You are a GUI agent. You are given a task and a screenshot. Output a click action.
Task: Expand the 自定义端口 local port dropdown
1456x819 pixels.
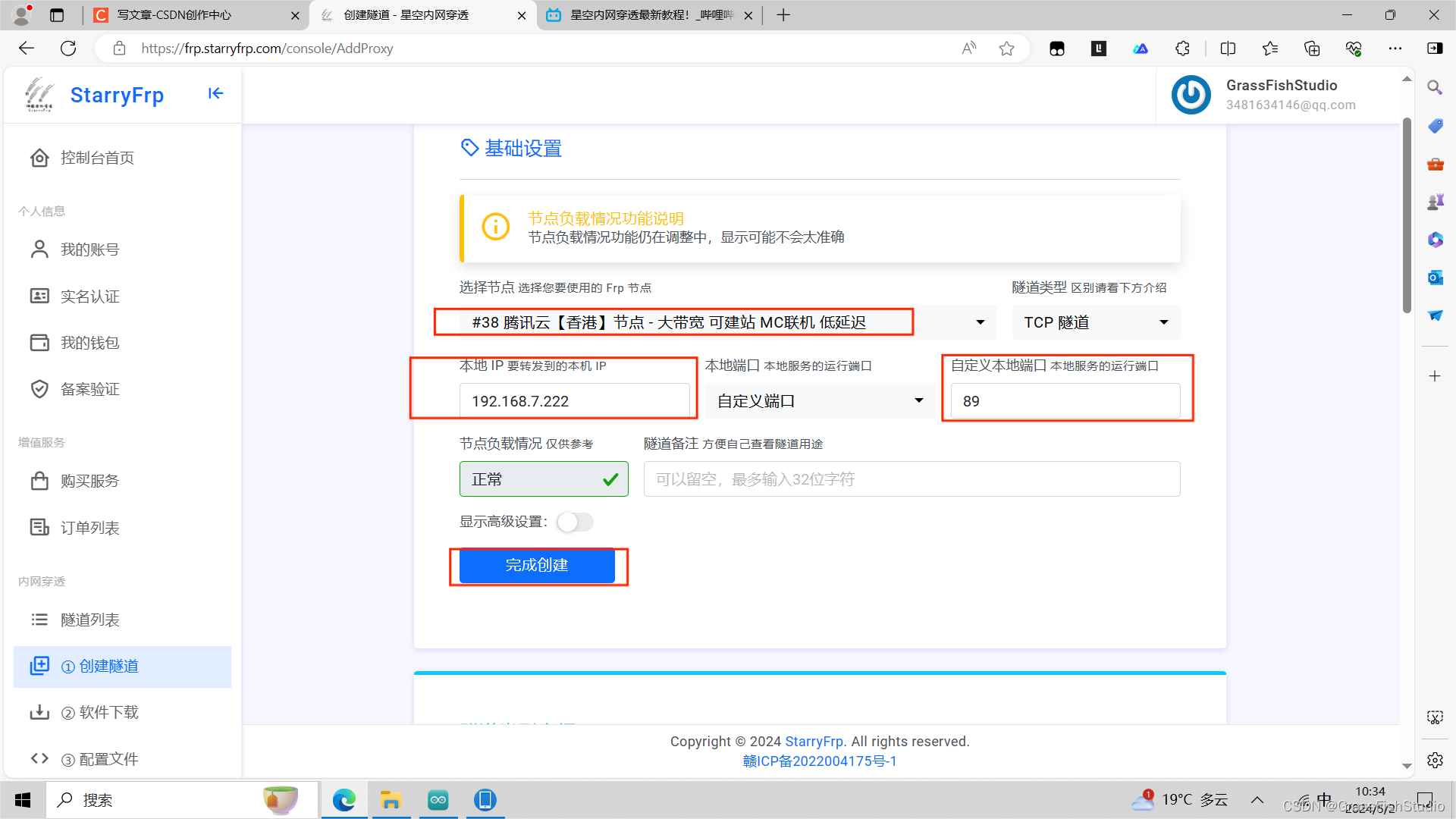819,400
